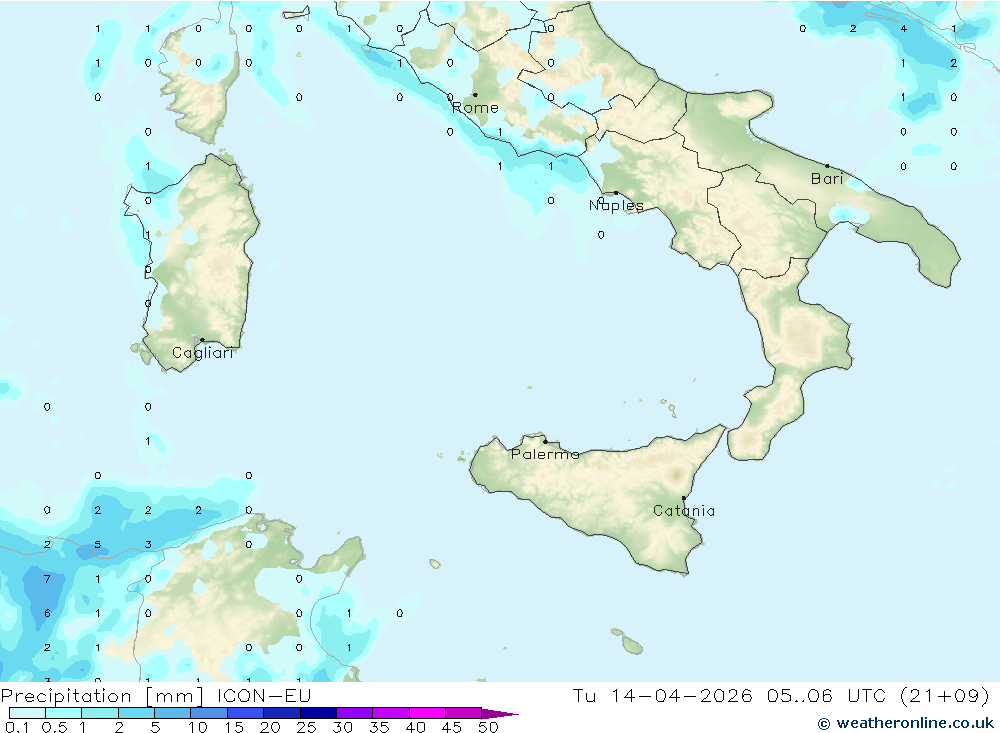1000x733 pixels.
Task: Click the Bari city label
Action: click(x=827, y=179)
